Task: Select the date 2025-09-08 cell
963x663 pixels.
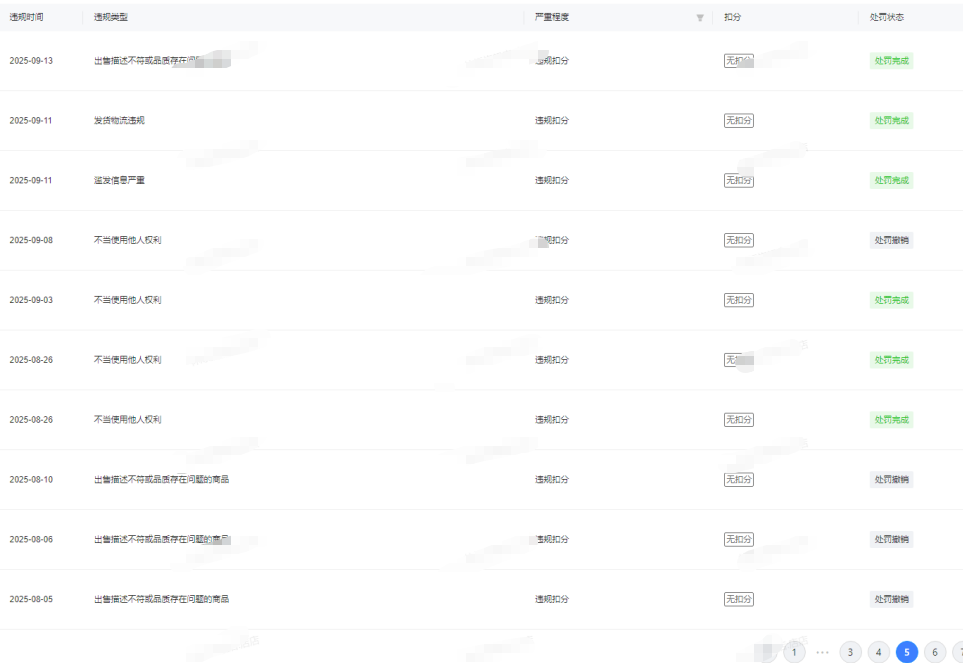Action: click(x=31, y=240)
